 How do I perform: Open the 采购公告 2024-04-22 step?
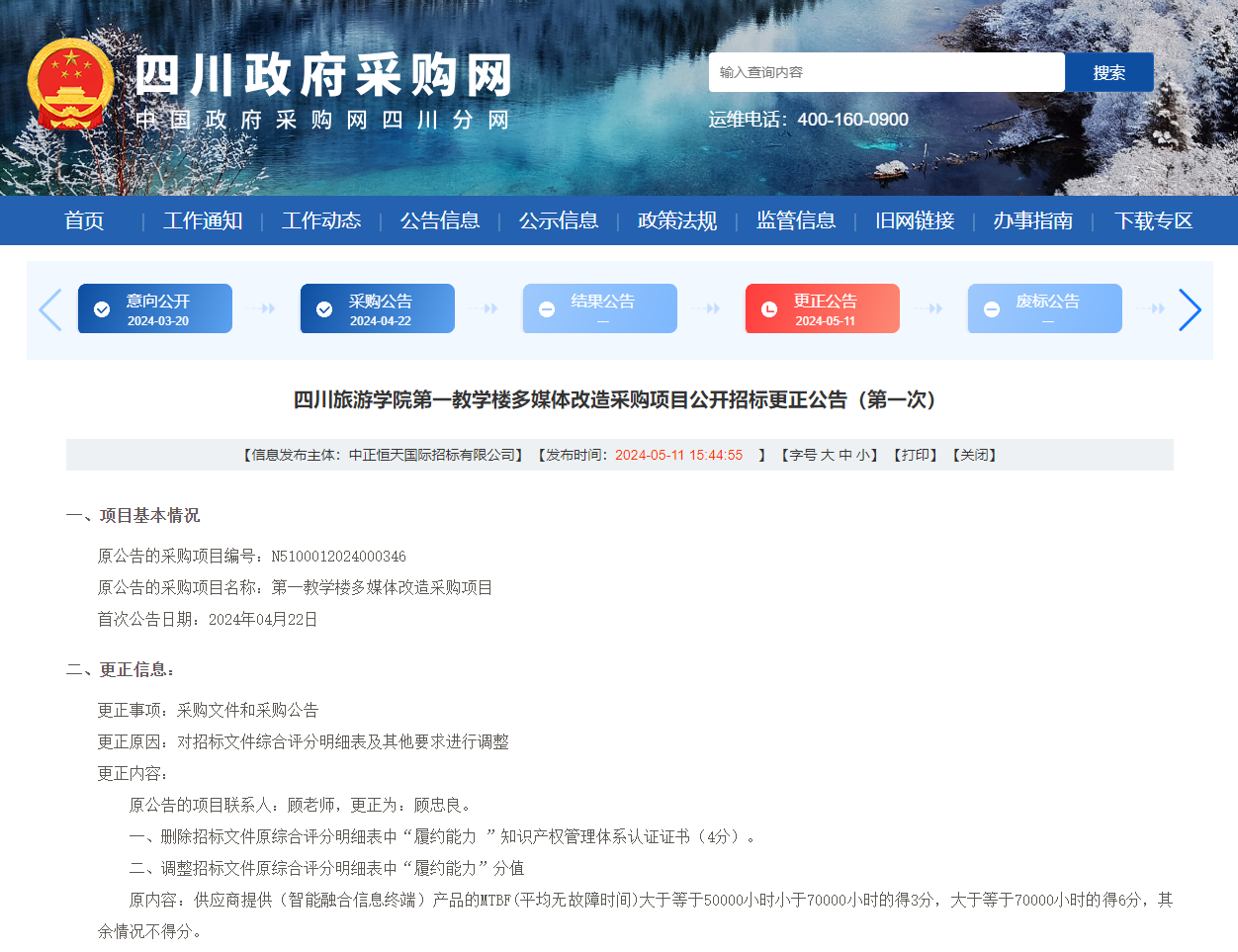pos(378,308)
